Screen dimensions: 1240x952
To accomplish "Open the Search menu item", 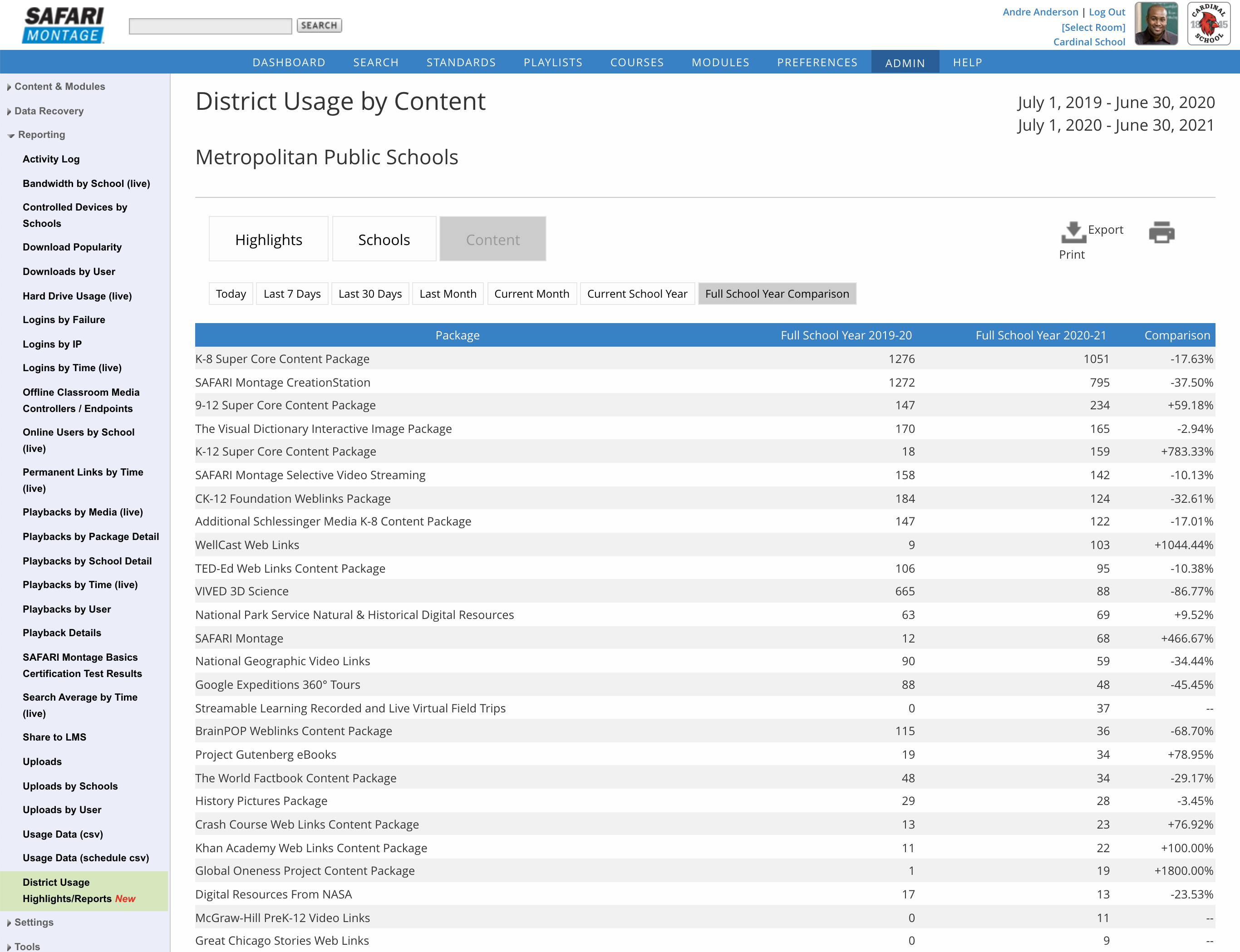I will click(376, 62).
